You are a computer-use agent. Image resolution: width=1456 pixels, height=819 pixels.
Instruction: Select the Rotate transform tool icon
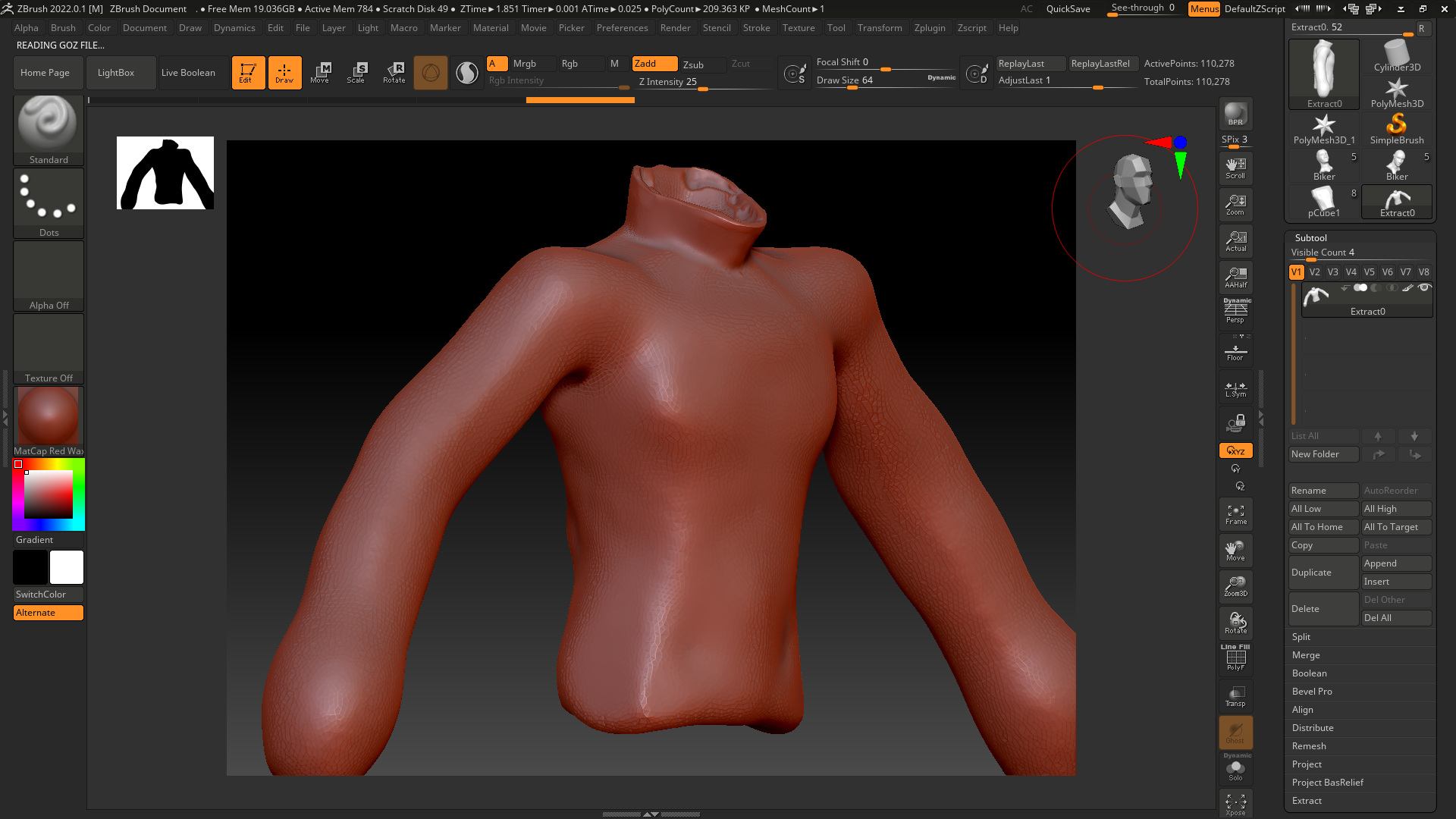394,73
